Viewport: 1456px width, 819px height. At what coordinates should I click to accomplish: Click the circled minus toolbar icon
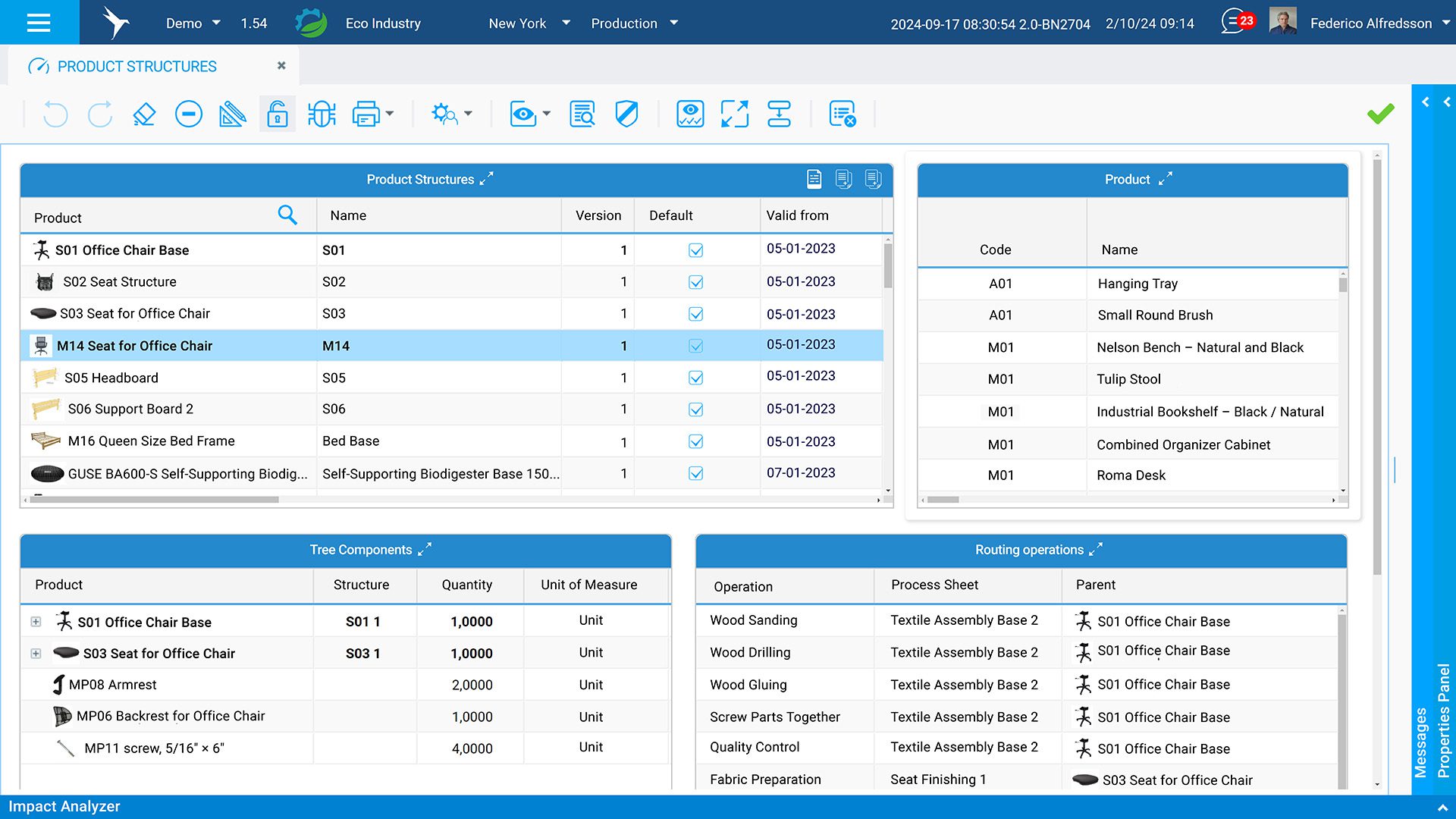(188, 115)
